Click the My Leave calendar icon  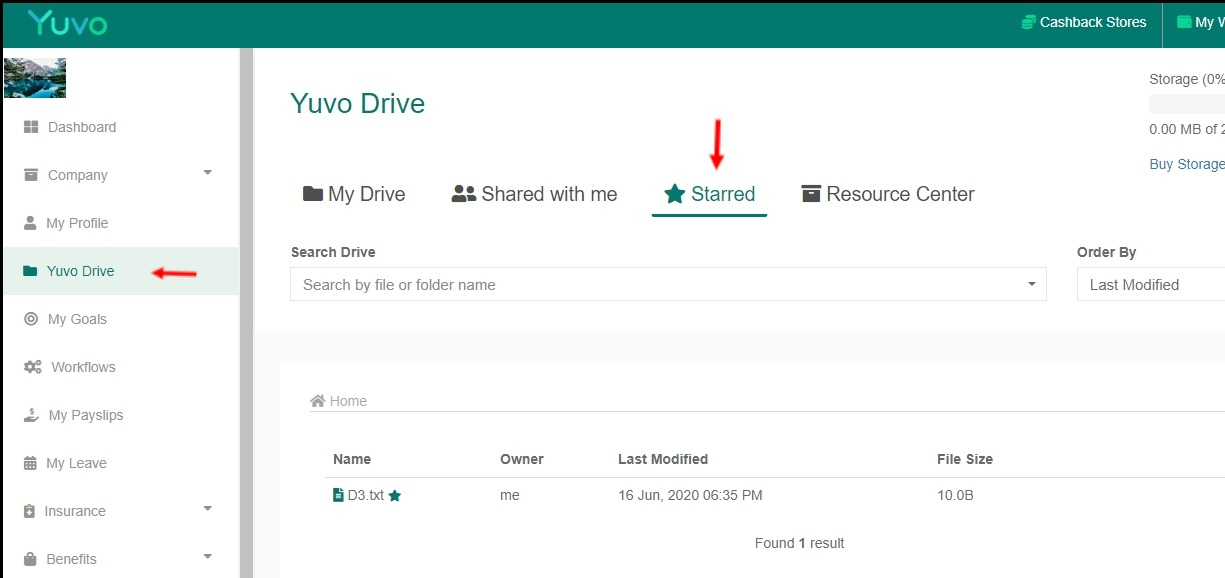click(x=29, y=463)
